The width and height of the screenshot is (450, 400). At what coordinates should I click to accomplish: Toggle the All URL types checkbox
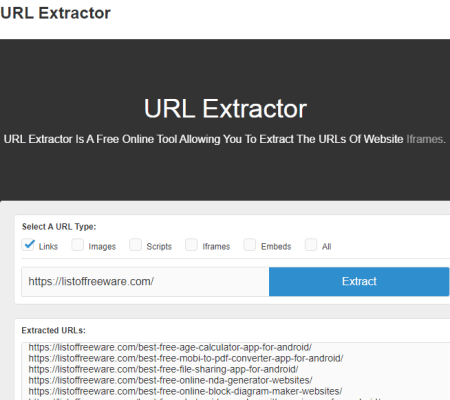[311, 245]
